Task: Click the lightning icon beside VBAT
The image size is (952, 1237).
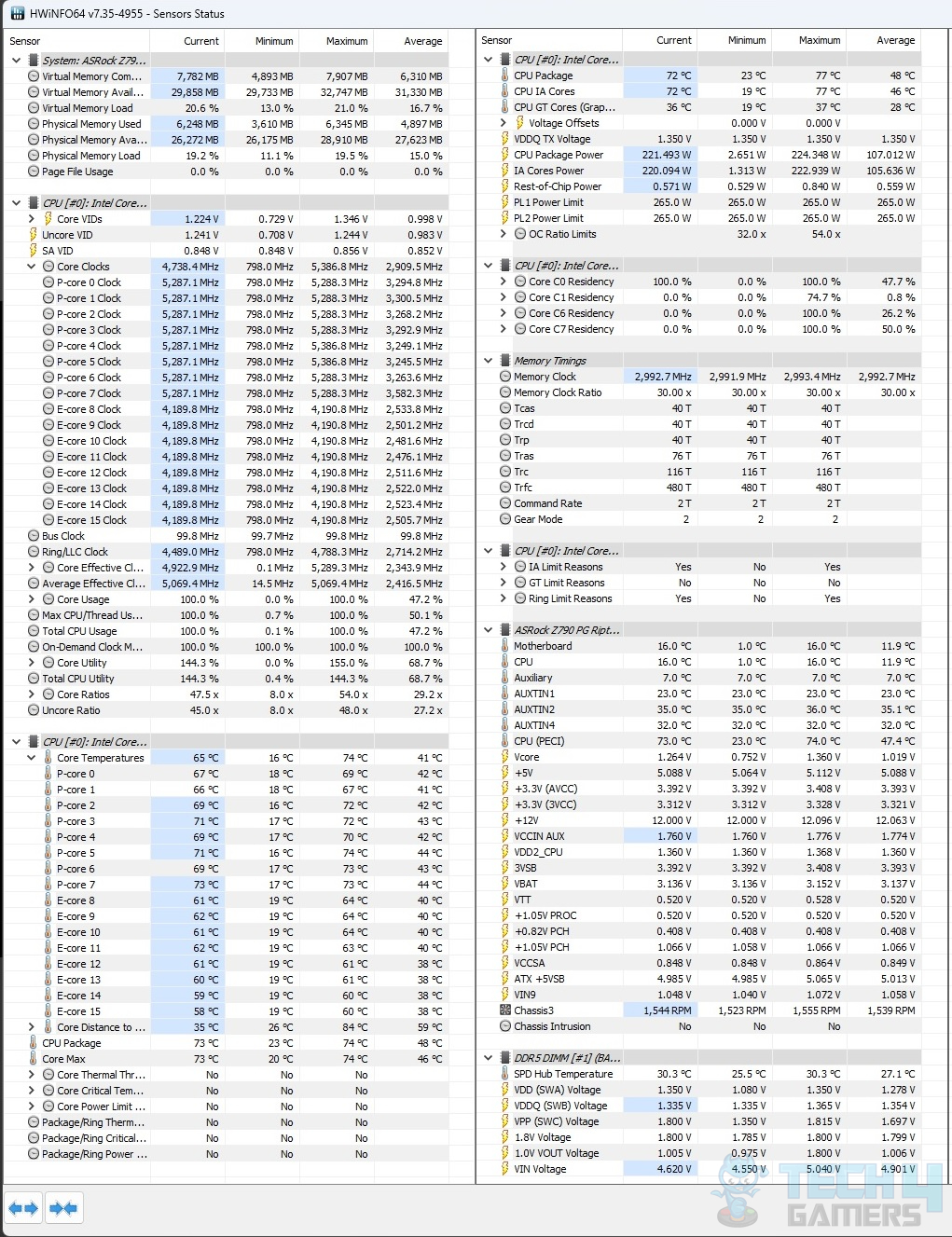Action: [505, 884]
